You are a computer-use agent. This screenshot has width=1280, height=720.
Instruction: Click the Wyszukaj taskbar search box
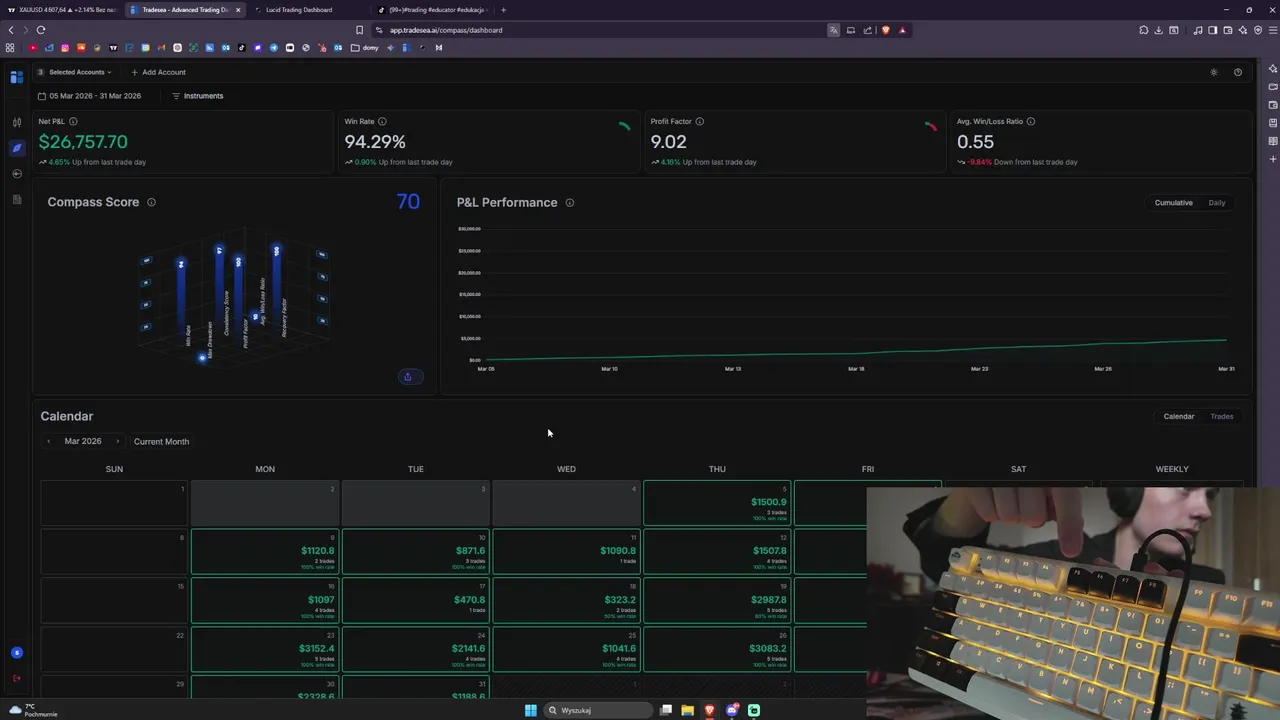point(598,710)
